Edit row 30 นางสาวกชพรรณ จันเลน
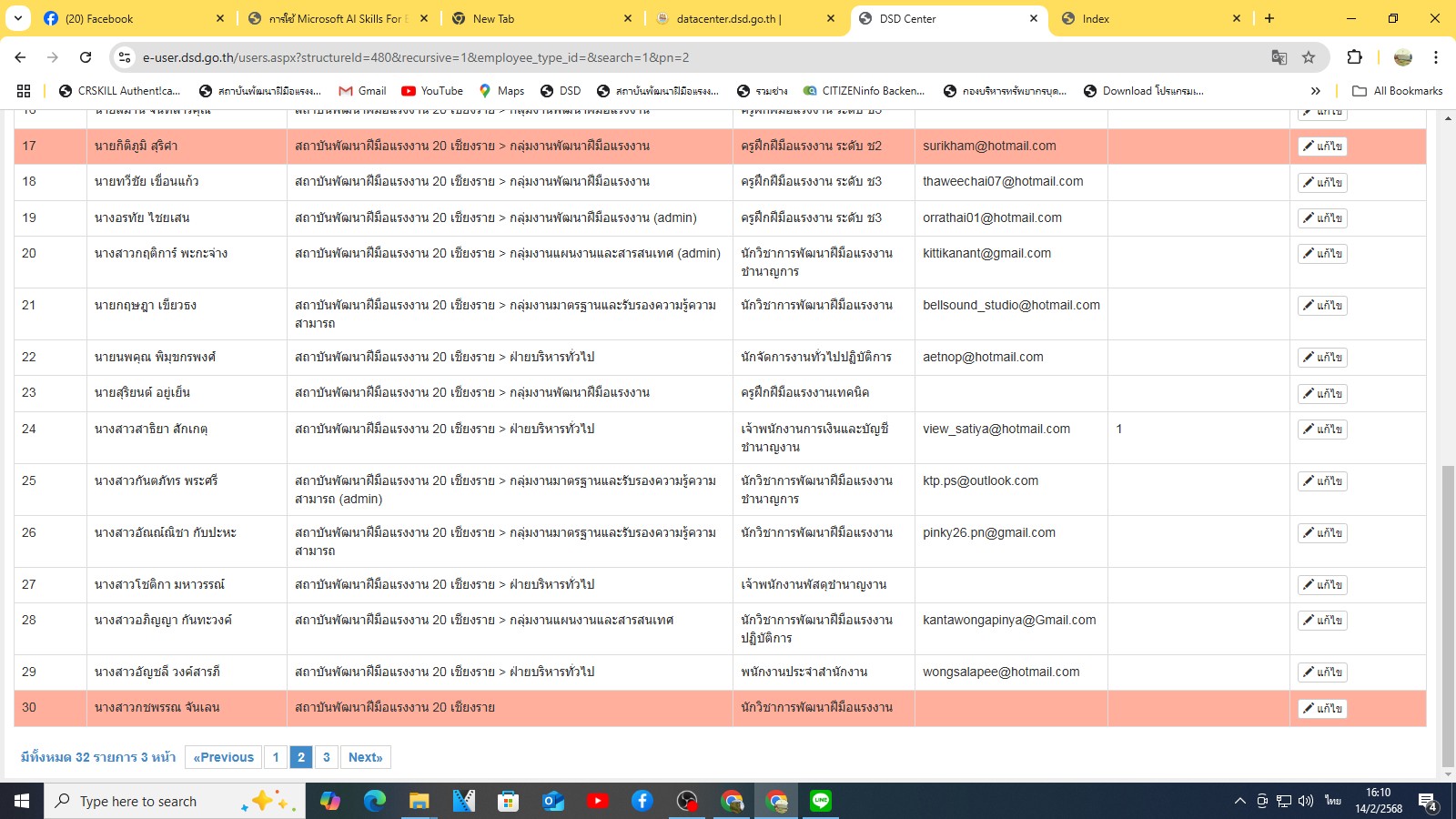Screen dimensions: 1456x819 (x=1322, y=708)
